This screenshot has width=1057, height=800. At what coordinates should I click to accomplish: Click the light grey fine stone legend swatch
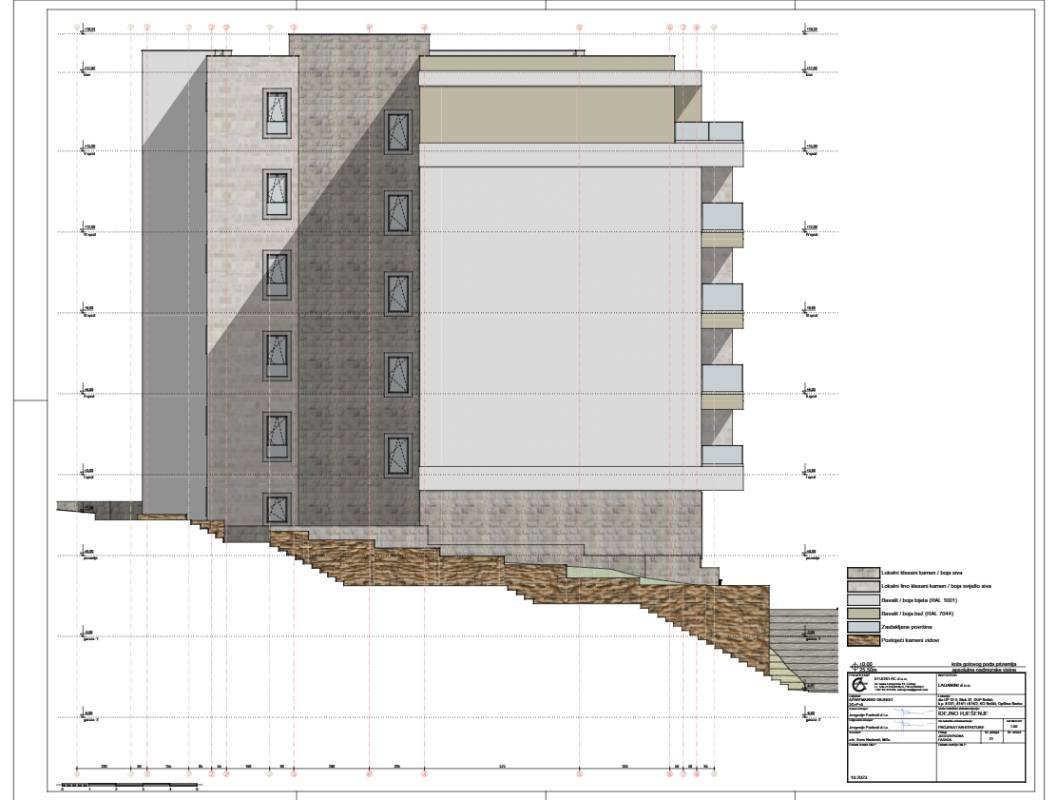coord(860,585)
